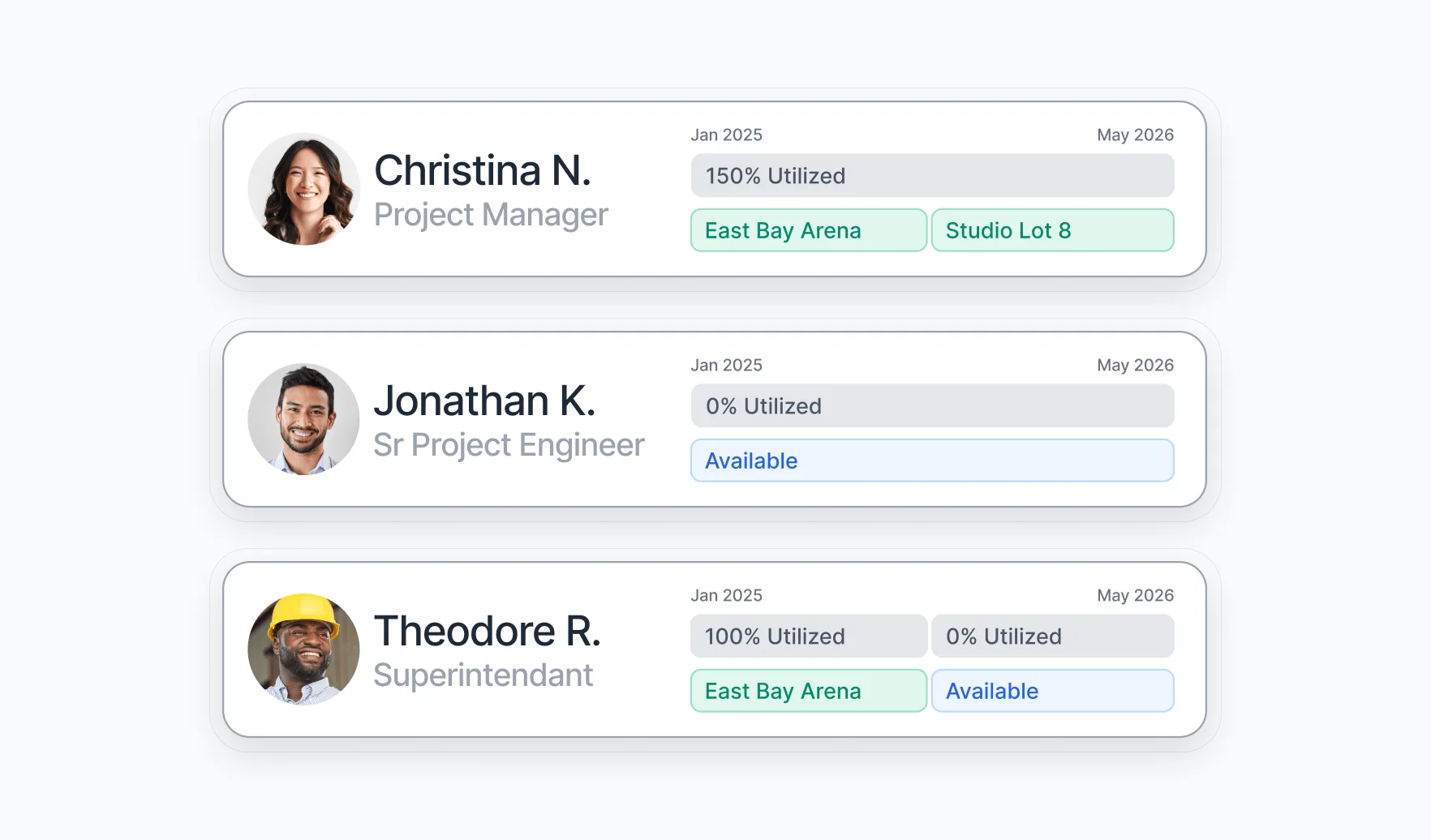Select the 150% Utilized bar

coord(932,175)
